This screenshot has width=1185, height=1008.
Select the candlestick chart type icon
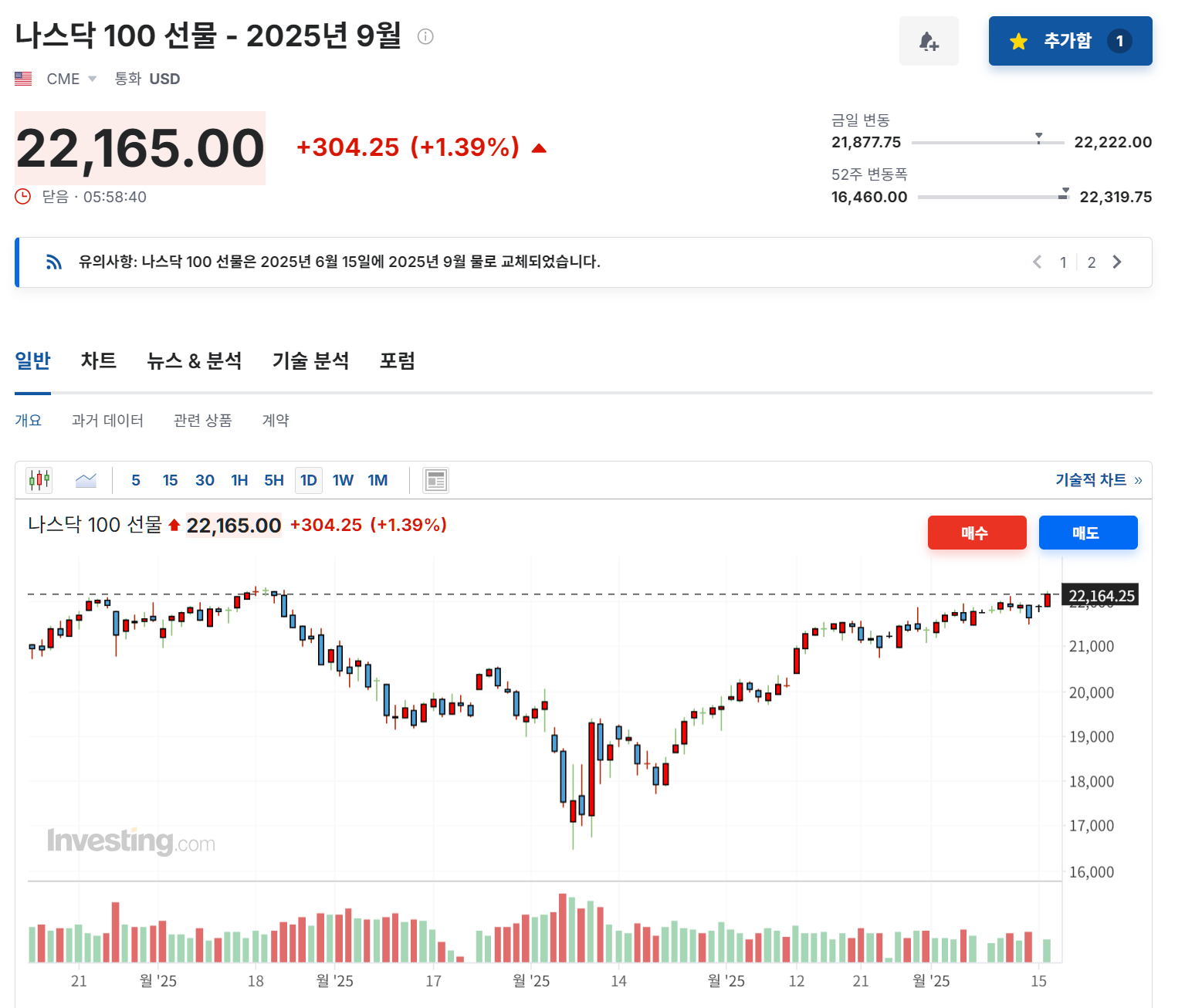tap(39, 479)
